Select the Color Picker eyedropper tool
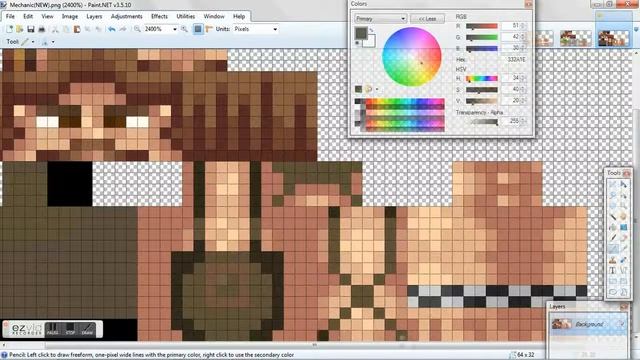 624,248
